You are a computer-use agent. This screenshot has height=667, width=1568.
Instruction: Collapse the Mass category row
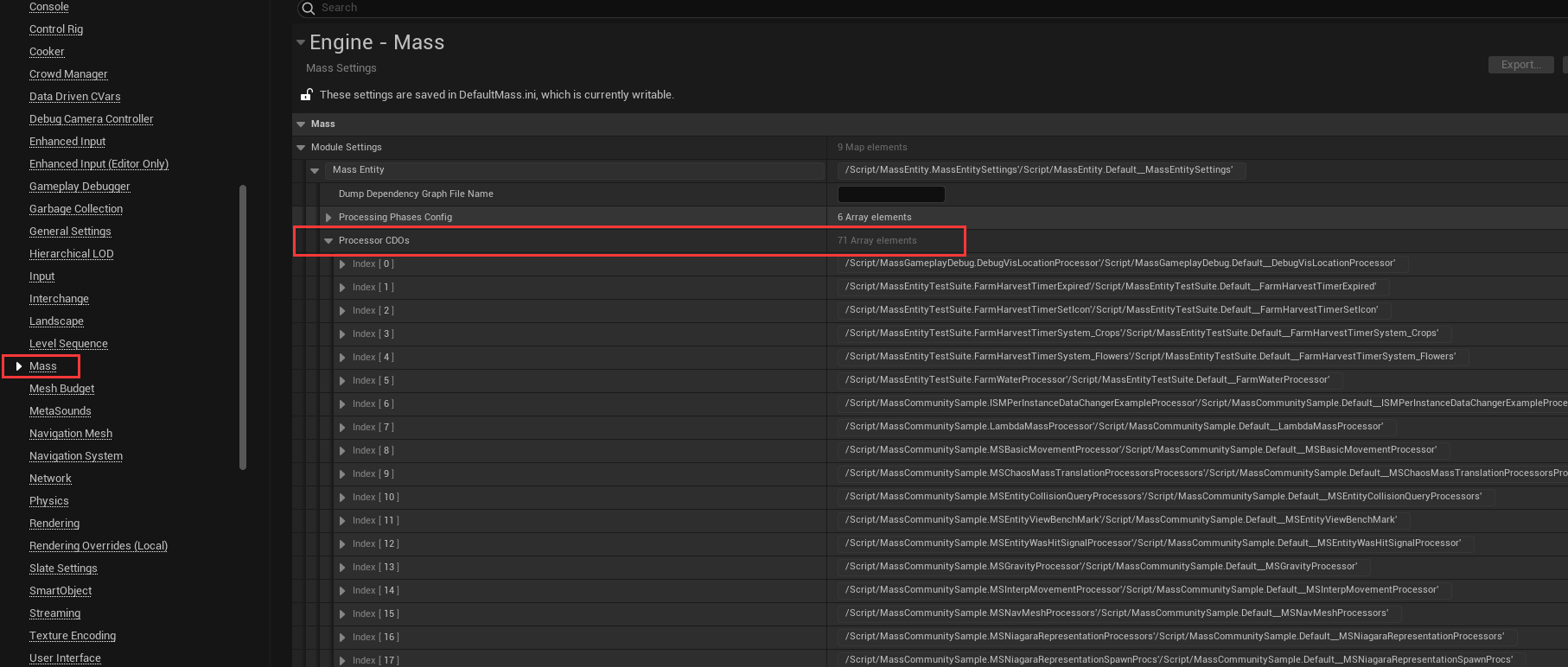(x=302, y=124)
